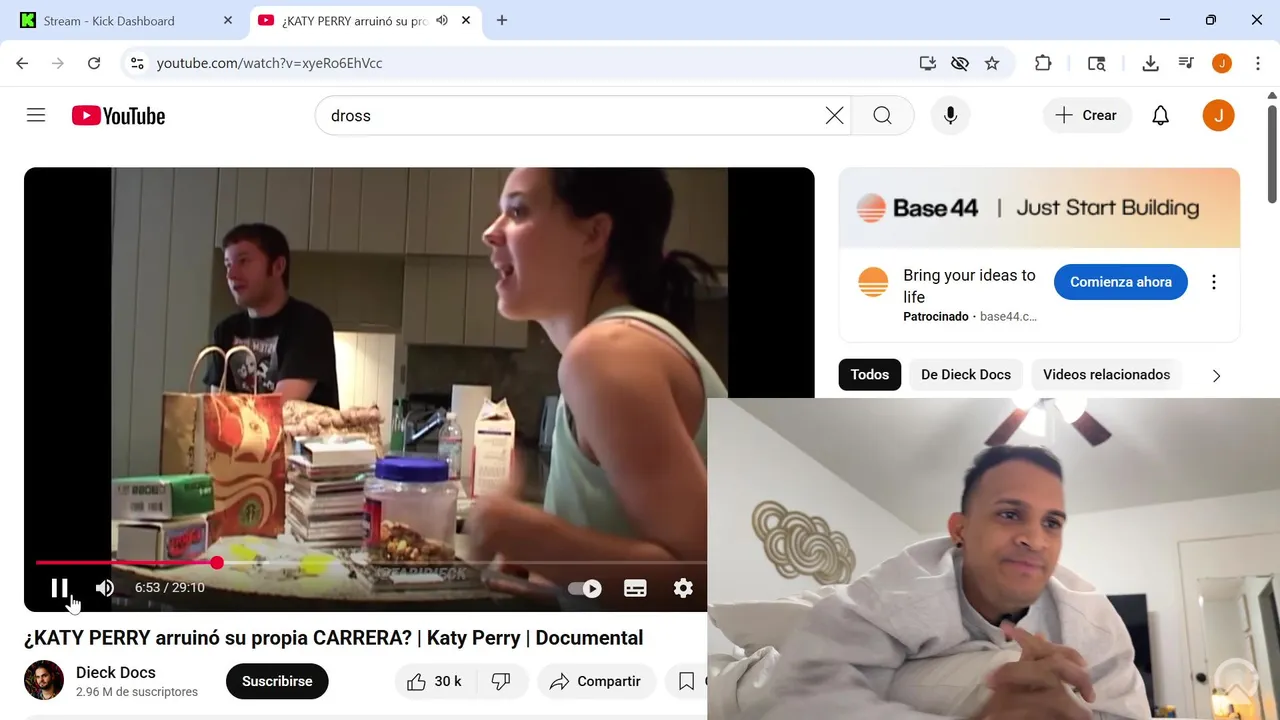Click the Compartir share button
This screenshot has width=1280, height=720.
[596, 681]
